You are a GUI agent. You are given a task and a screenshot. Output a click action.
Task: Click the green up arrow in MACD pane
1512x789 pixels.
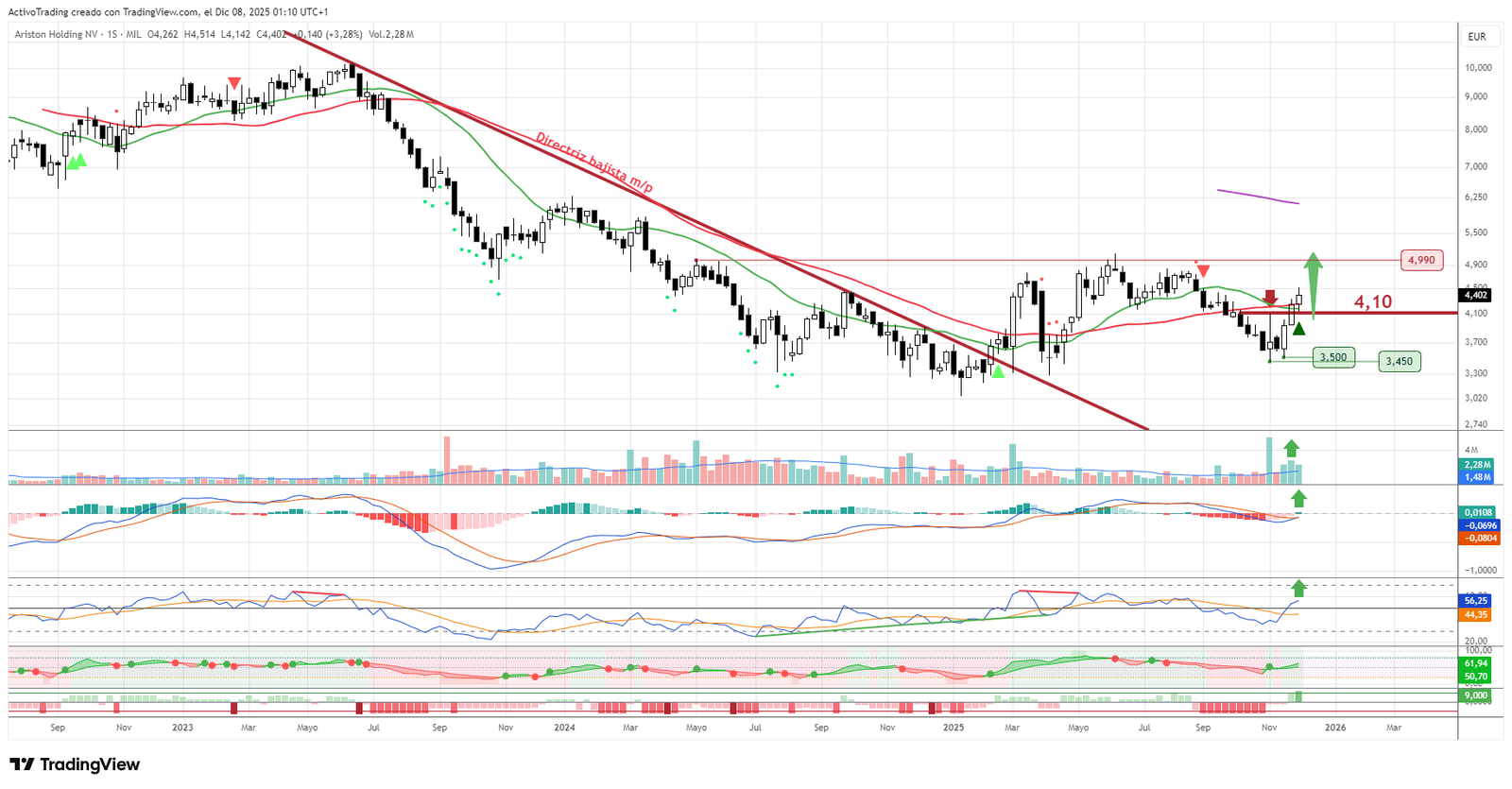coord(1298,498)
